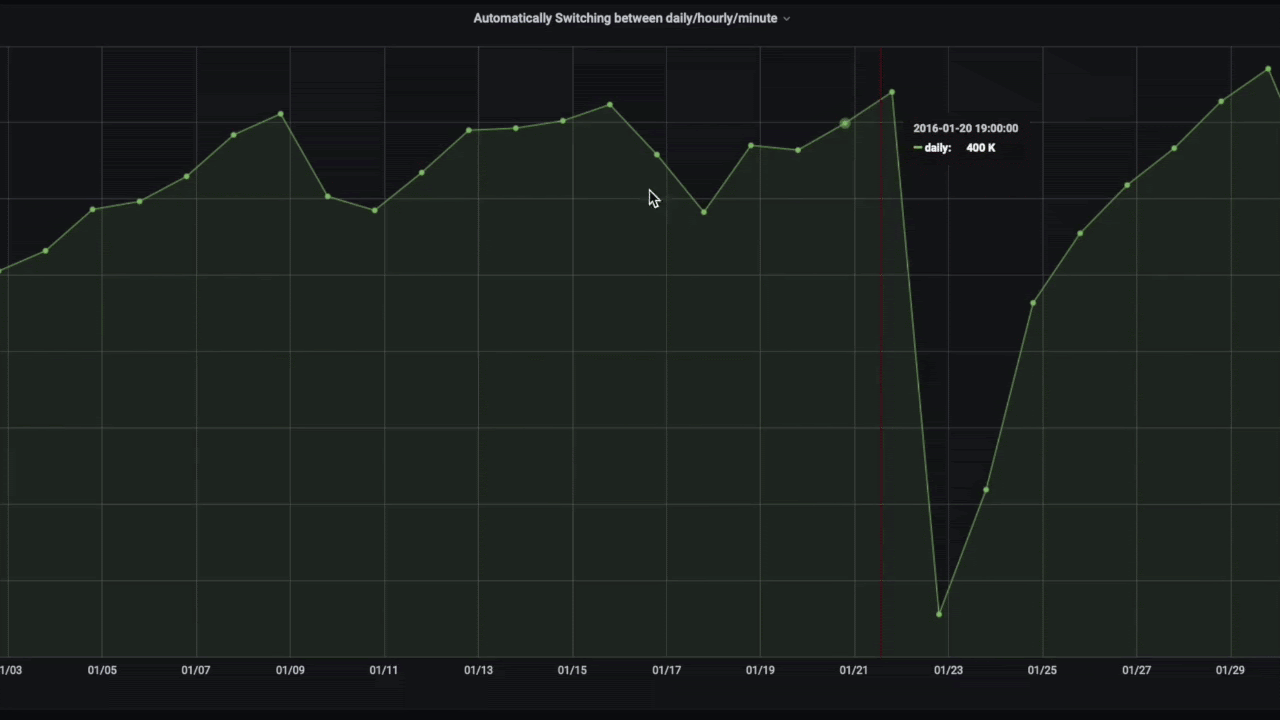Open the panel title dropdown menu
This screenshot has height=720, width=1280.
pyautogui.click(x=625, y=18)
